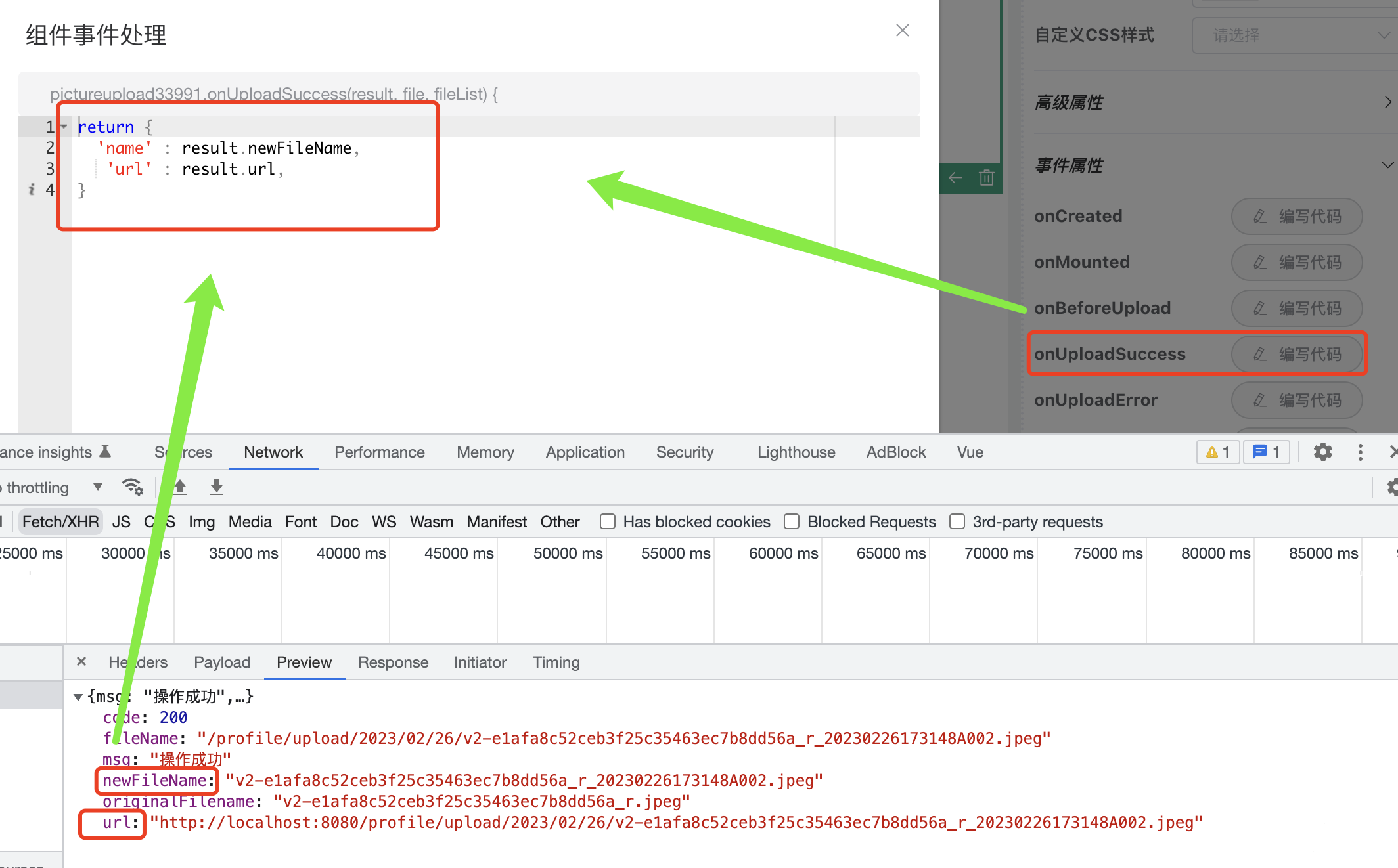Viewport: 1398px width, 868px height.
Task: Click the warnings count badge icon
Action: tap(1217, 452)
